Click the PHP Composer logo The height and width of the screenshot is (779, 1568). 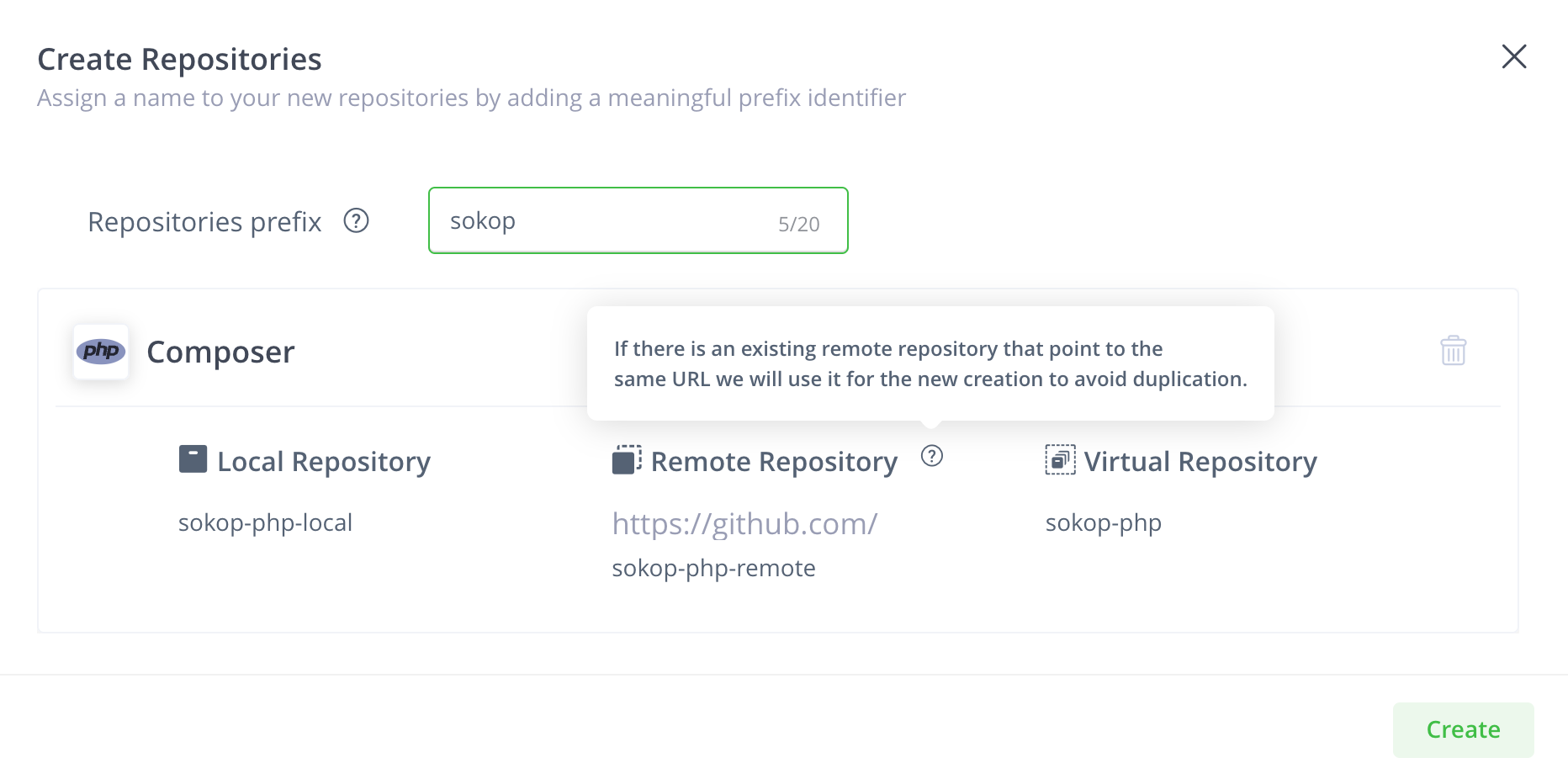pyautogui.click(x=101, y=352)
